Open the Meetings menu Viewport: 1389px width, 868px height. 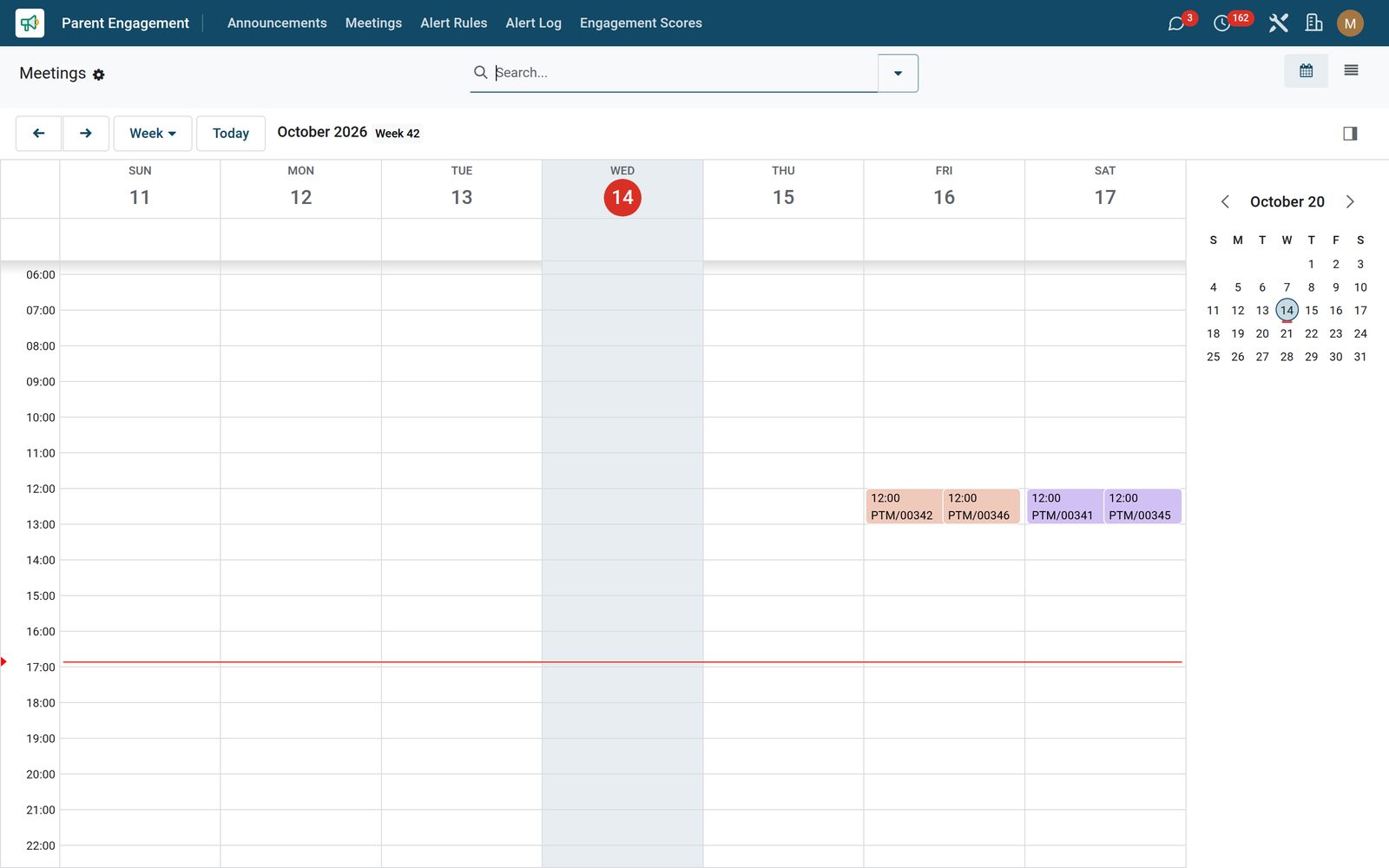pos(373,23)
